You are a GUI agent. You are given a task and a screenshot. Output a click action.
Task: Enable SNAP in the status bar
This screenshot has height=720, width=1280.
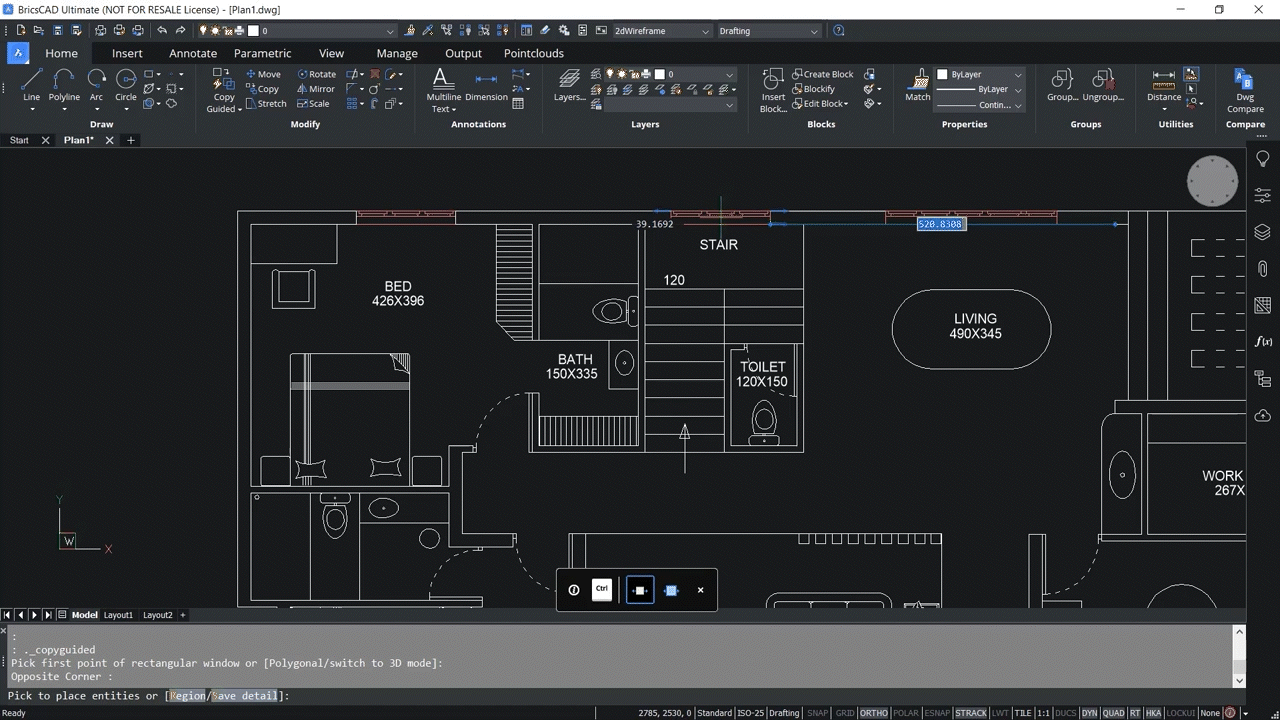pos(817,712)
